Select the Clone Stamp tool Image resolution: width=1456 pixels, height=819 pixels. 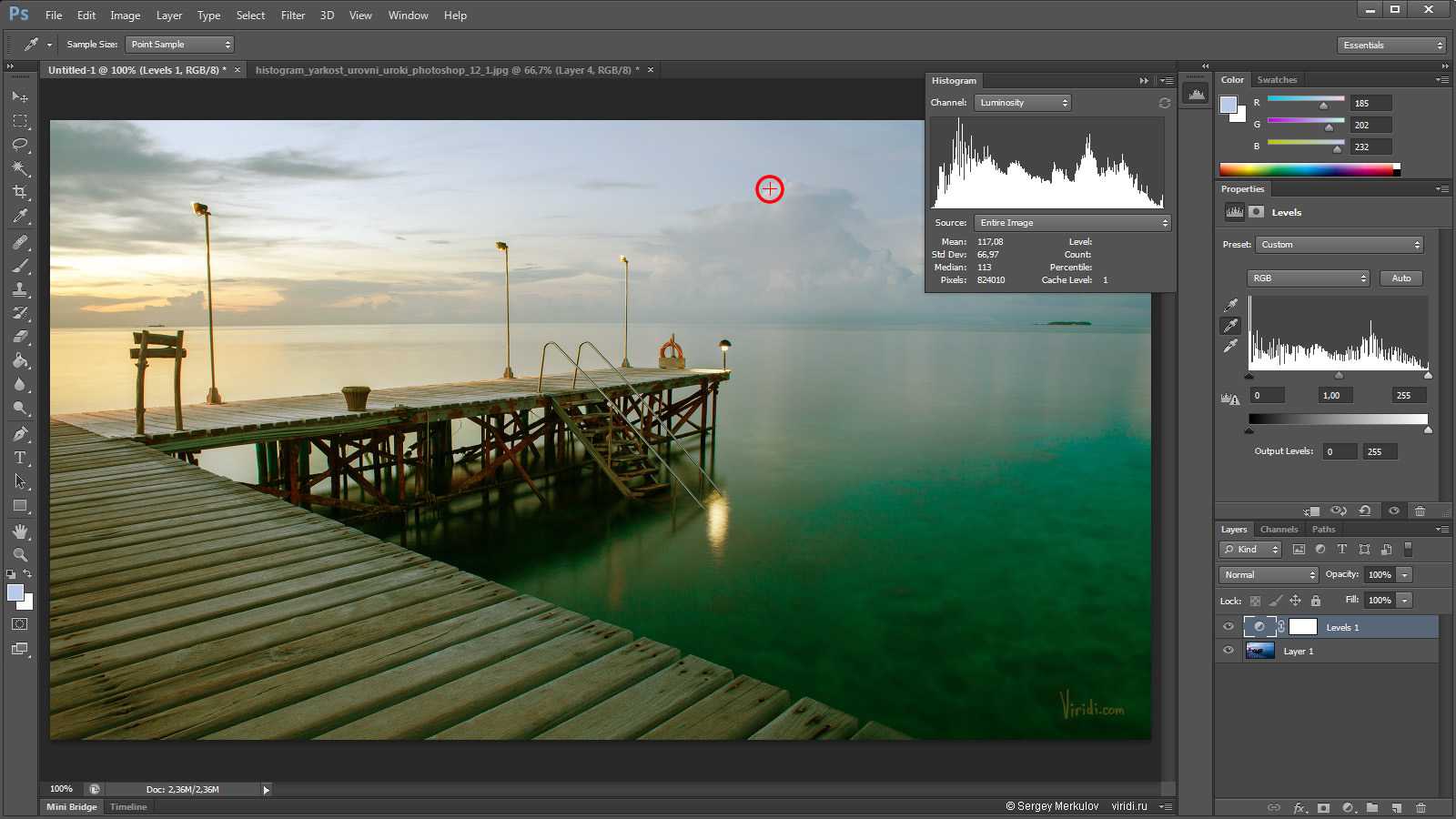(20, 289)
